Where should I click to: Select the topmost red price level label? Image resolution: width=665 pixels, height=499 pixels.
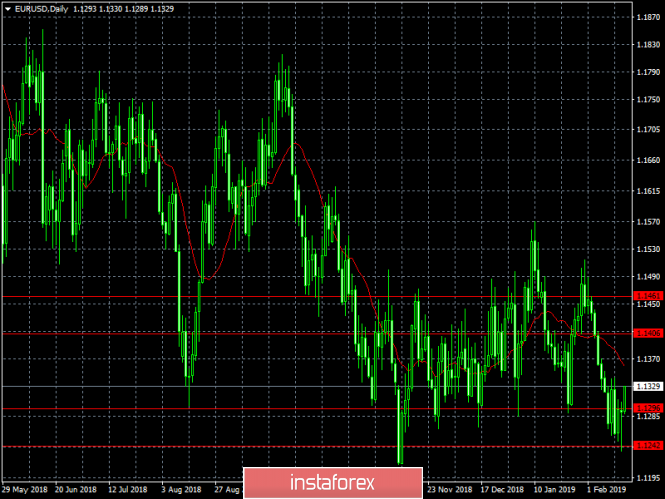[x=648, y=296]
